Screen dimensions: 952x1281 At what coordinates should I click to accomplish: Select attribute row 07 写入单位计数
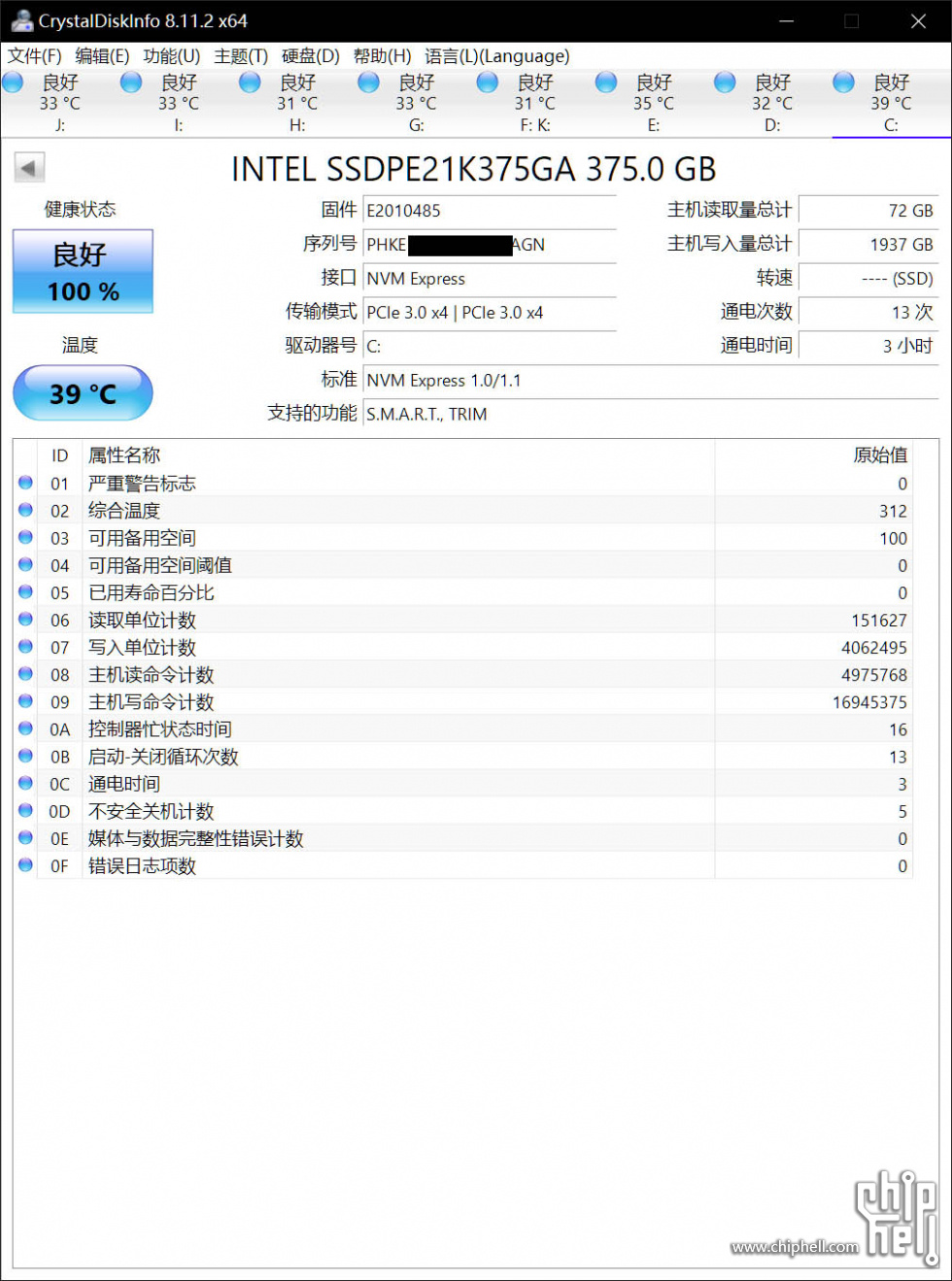[x=462, y=647]
